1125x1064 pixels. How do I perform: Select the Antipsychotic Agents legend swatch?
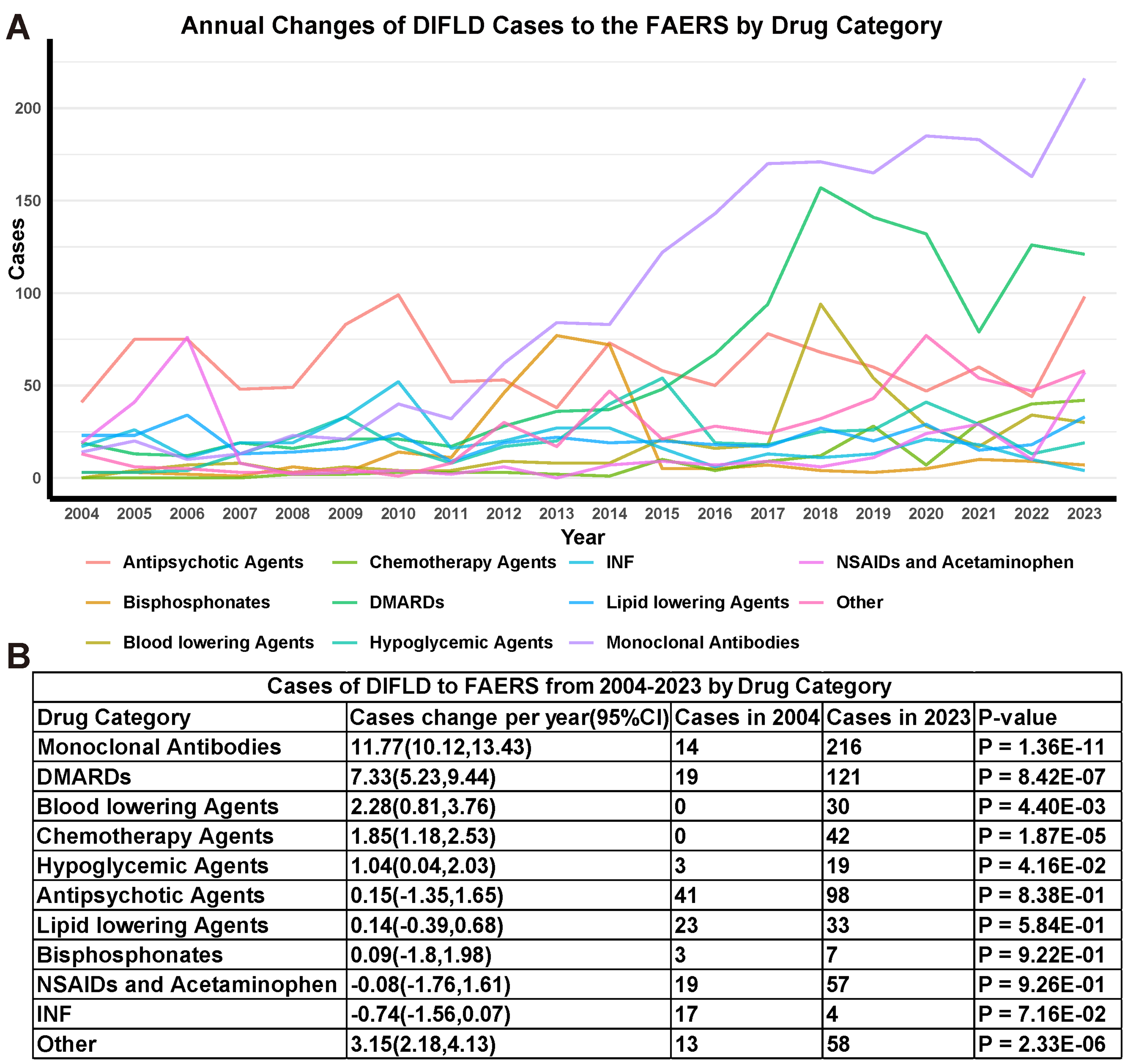98,563
